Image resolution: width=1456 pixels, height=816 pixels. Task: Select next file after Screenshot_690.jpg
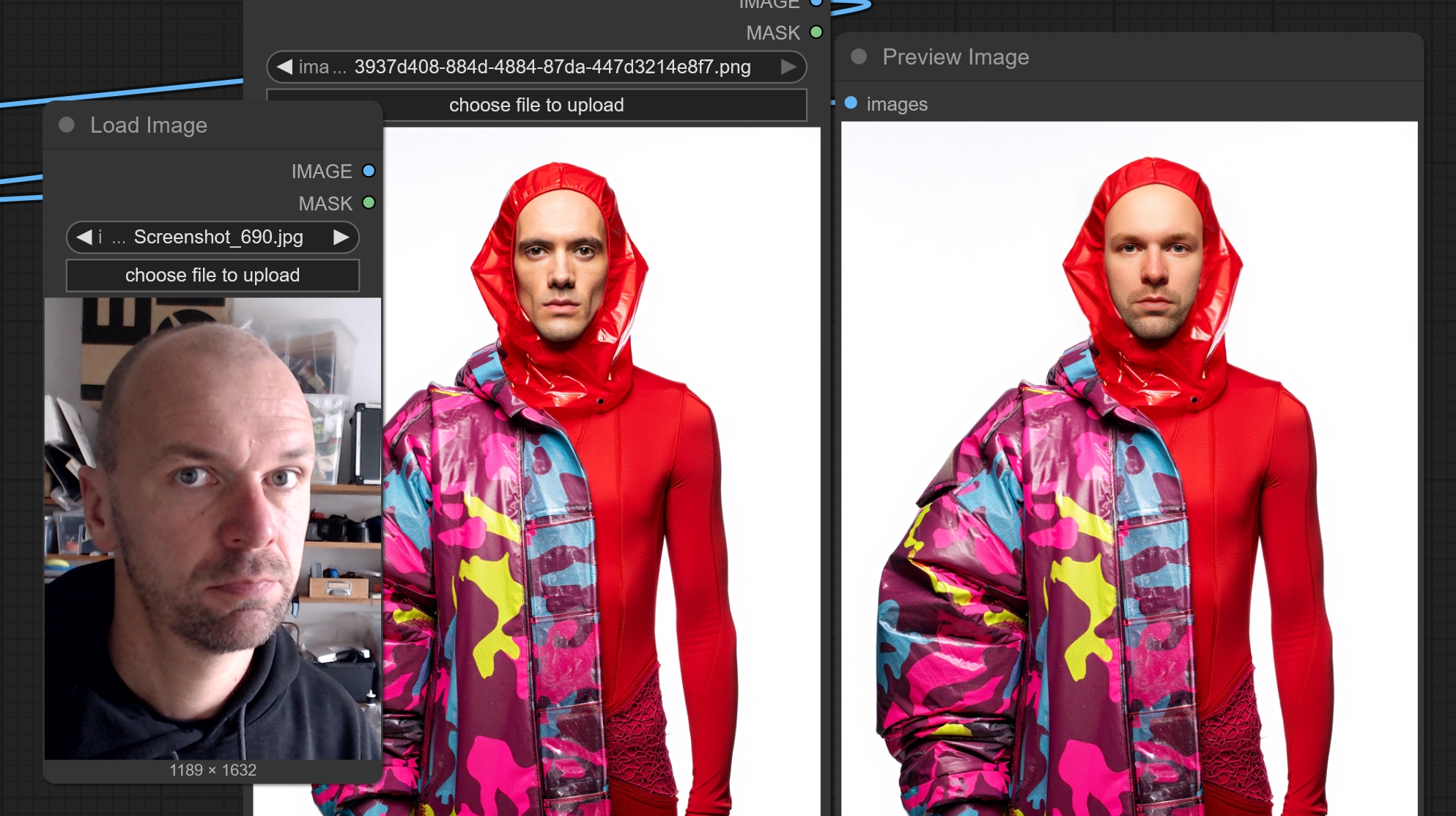click(x=341, y=237)
